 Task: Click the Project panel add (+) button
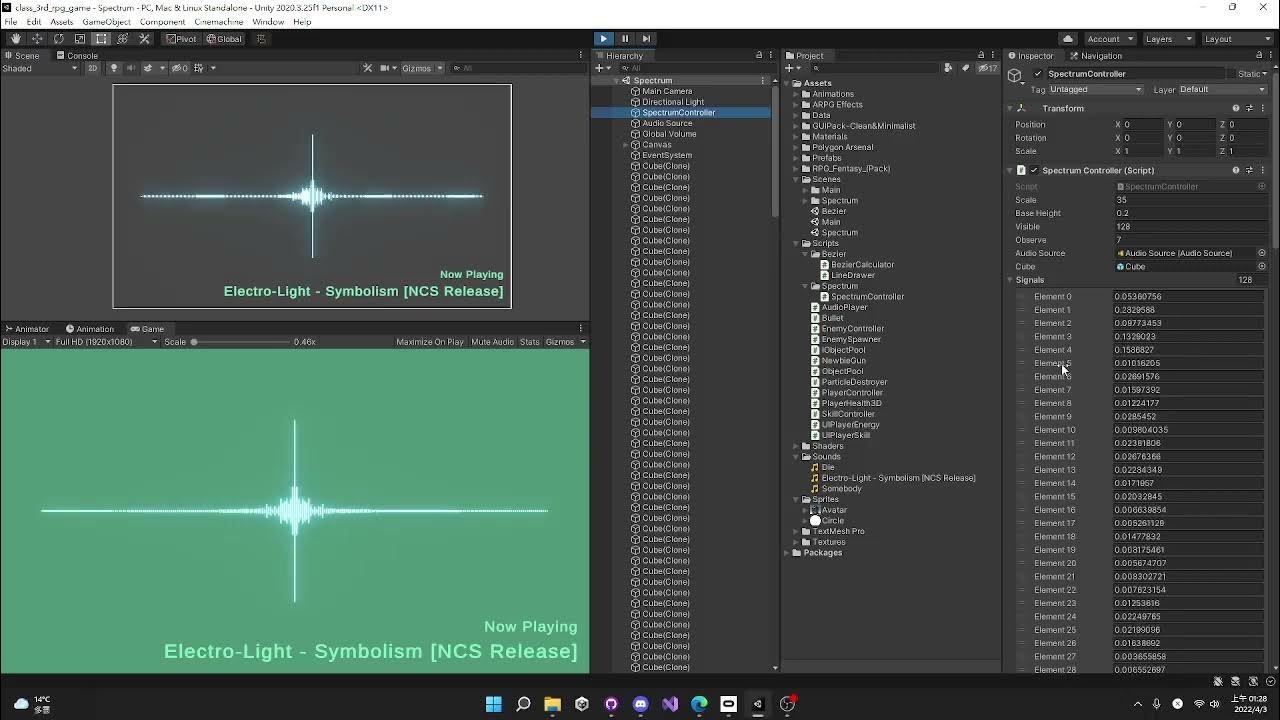(x=789, y=68)
